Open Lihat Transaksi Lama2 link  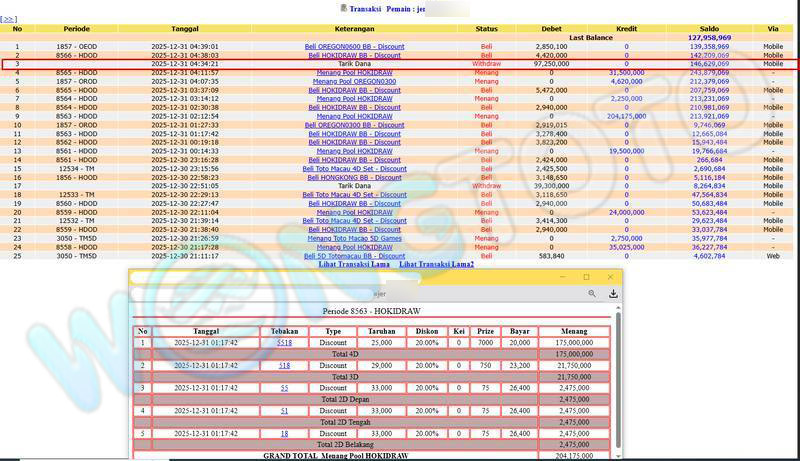click(436, 264)
